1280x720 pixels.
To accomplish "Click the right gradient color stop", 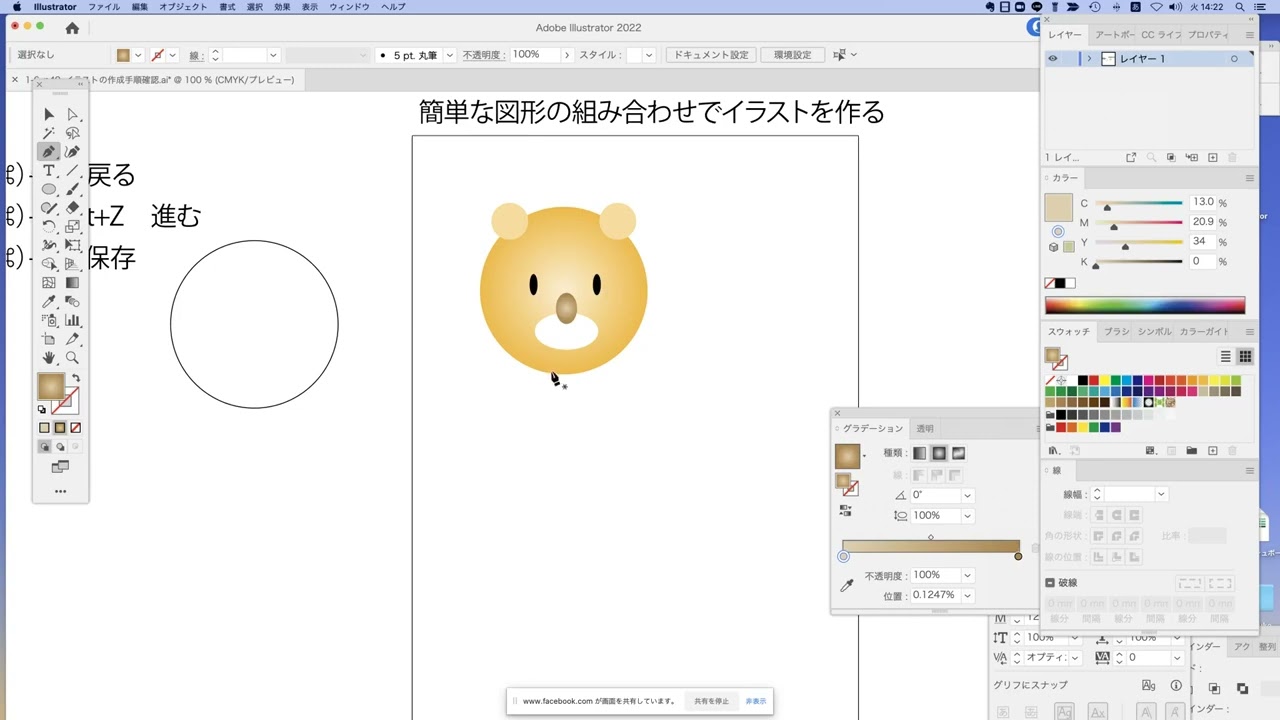I will 1018,556.
